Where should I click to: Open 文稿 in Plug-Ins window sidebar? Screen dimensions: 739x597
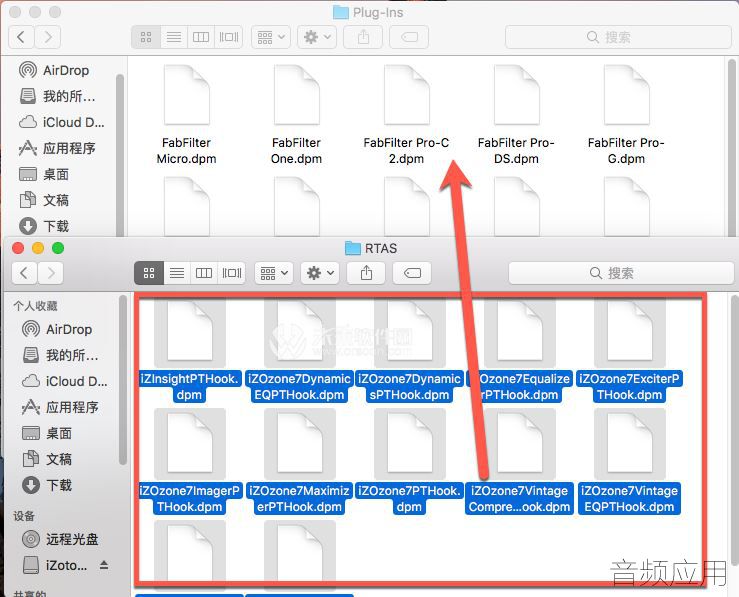(x=44, y=200)
